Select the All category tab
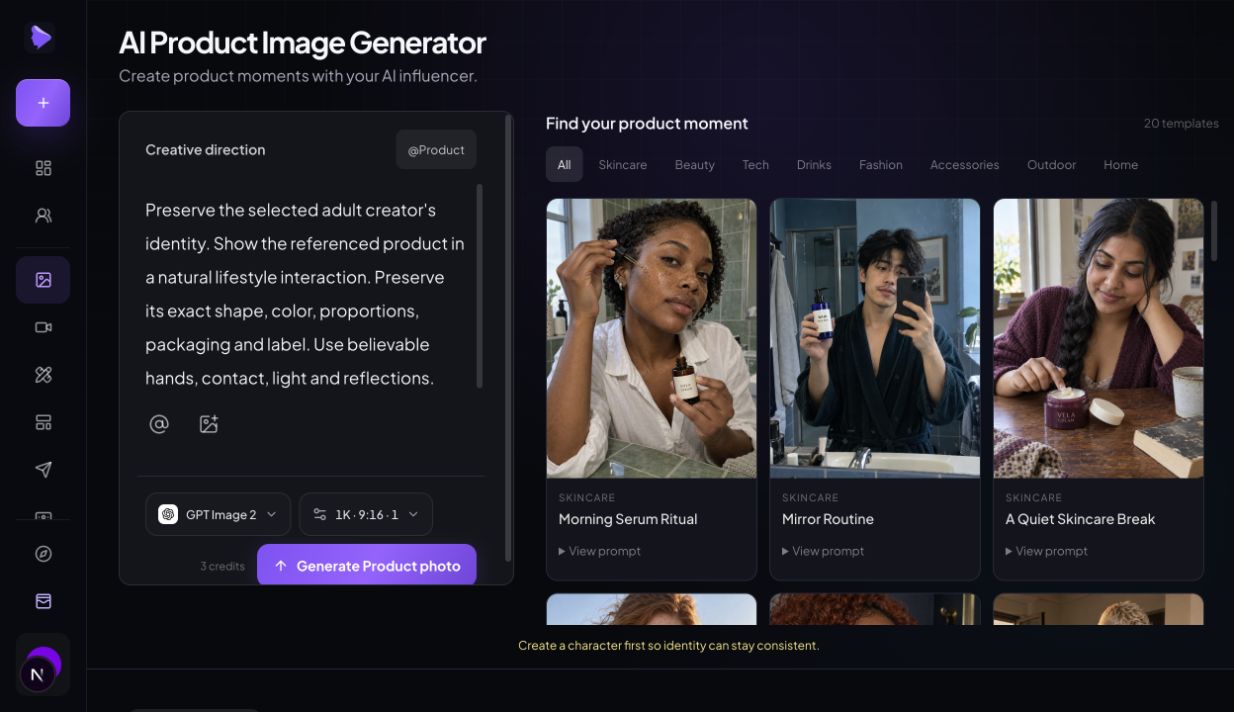The width and height of the screenshot is (1234, 712). tap(564, 165)
